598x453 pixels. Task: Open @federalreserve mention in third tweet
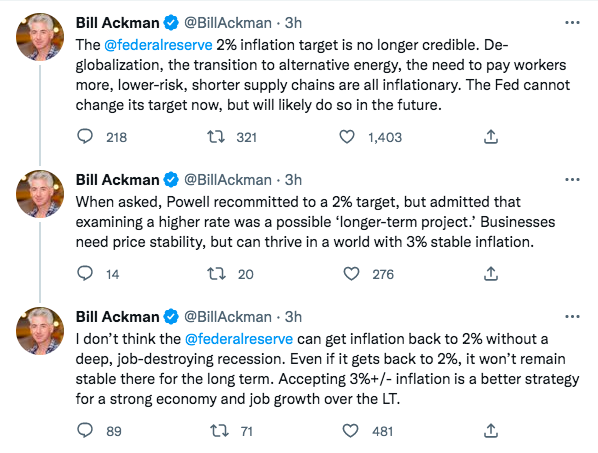239,339
